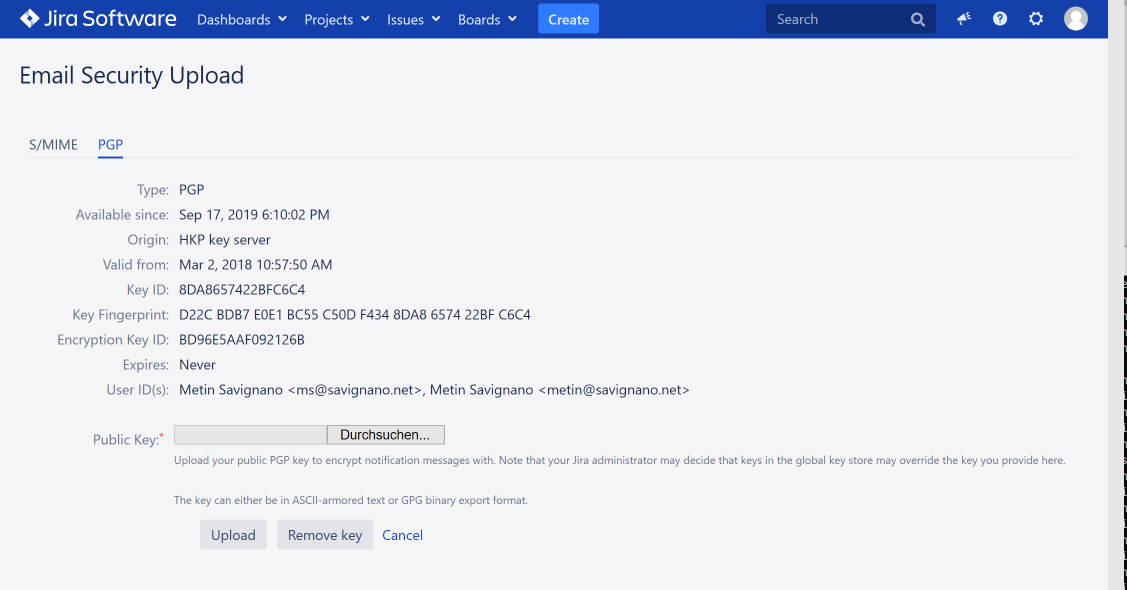The width and height of the screenshot is (1127, 590).
Task: Open the Issues dropdown menu
Action: tap(414, 19)
